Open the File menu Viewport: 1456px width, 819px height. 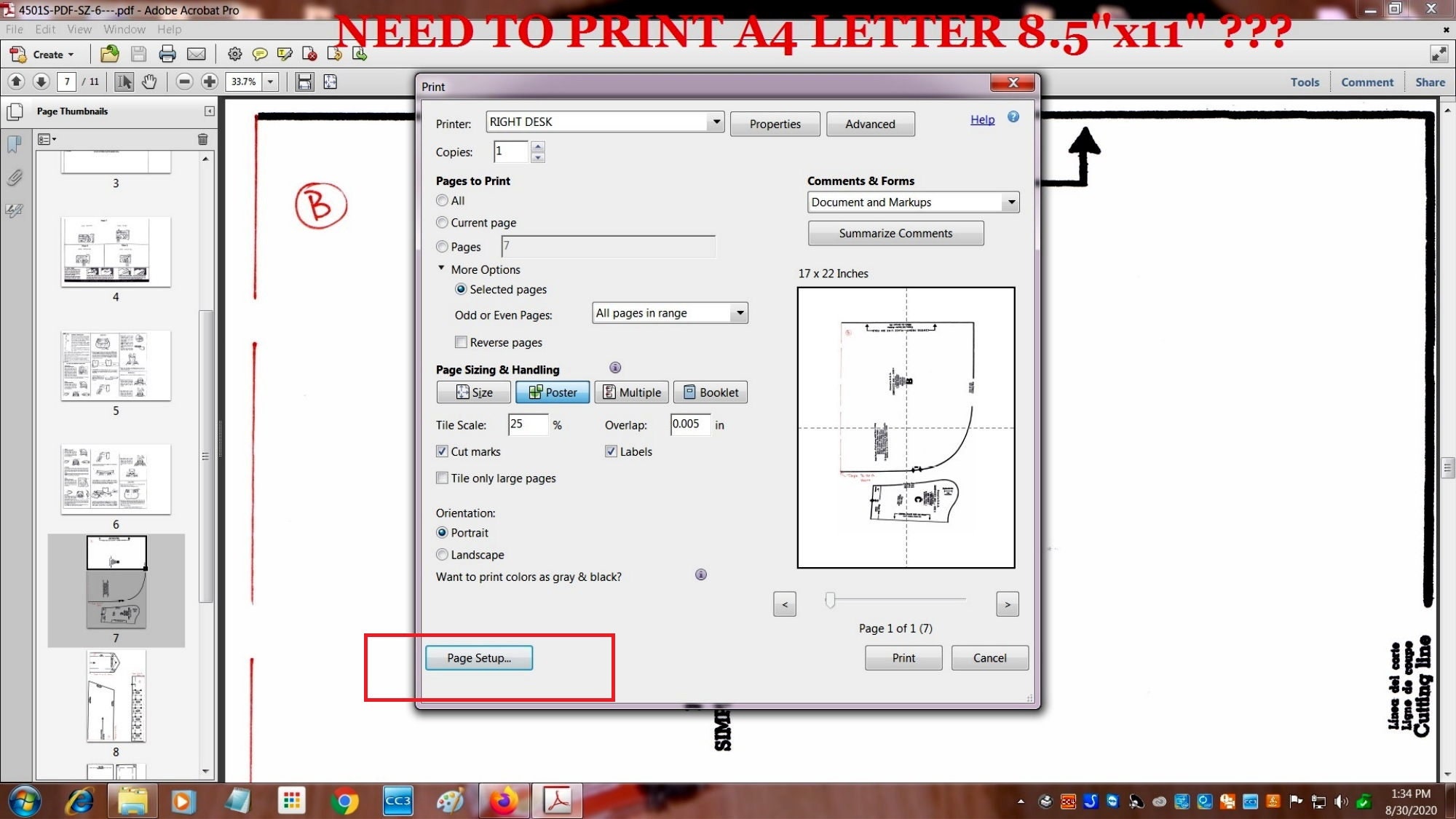click(x=15, y=29)
